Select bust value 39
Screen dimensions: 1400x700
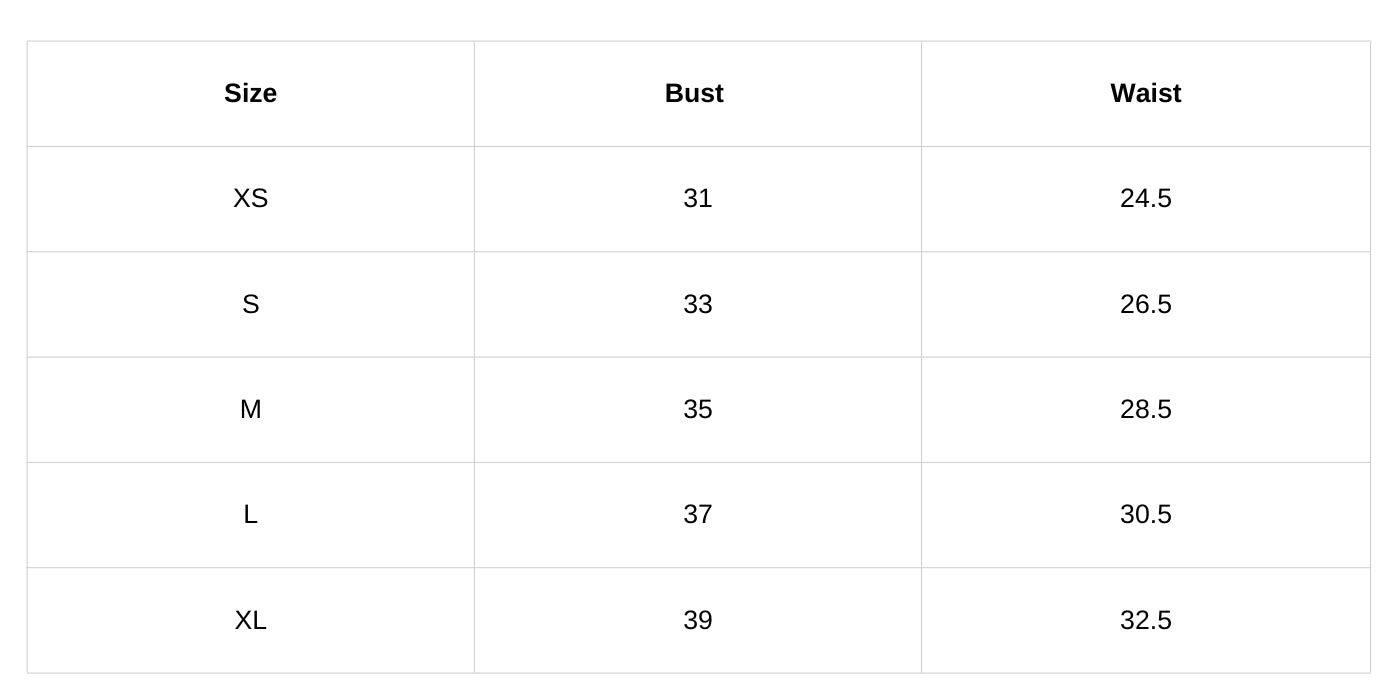[x=697, y=620]
